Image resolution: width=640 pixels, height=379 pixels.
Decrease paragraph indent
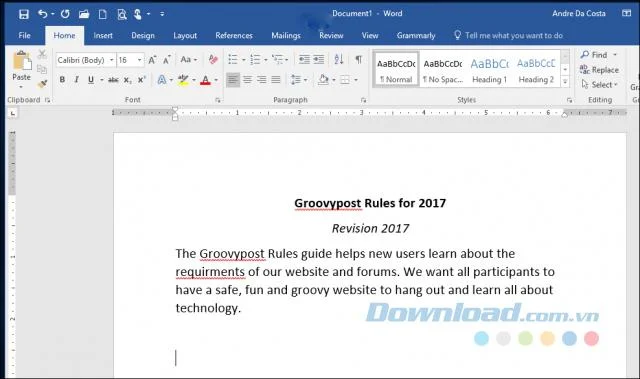click(304, 60)
